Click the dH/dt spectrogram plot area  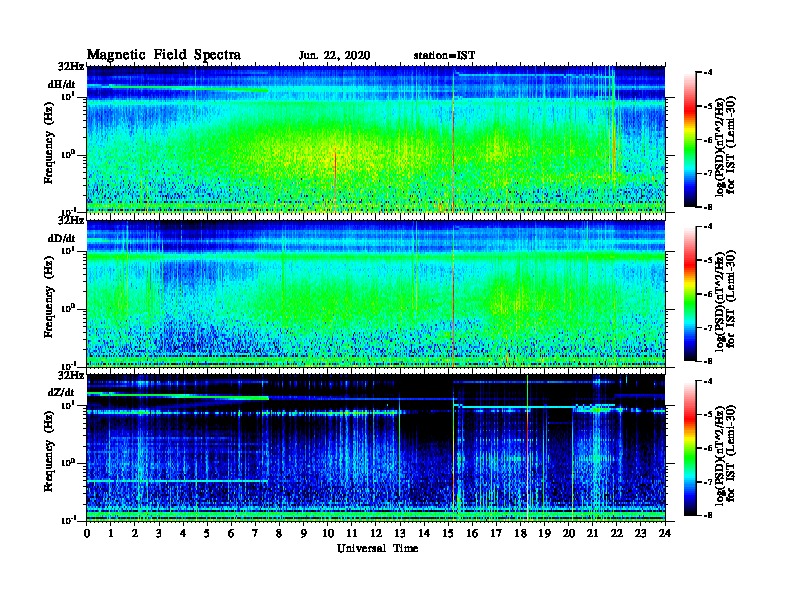[376, 139]
